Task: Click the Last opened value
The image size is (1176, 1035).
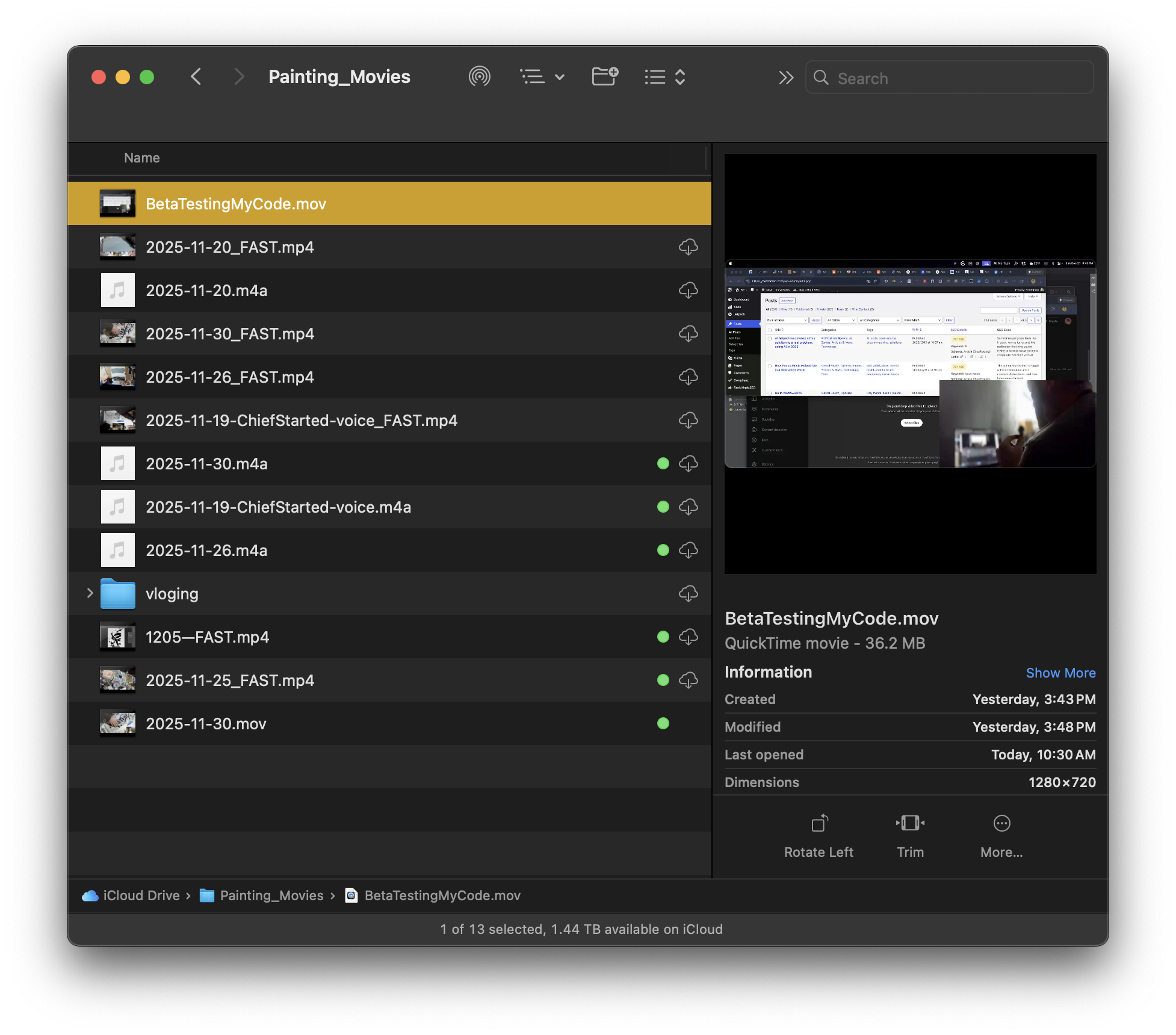Action: (x=1043, y=755)
